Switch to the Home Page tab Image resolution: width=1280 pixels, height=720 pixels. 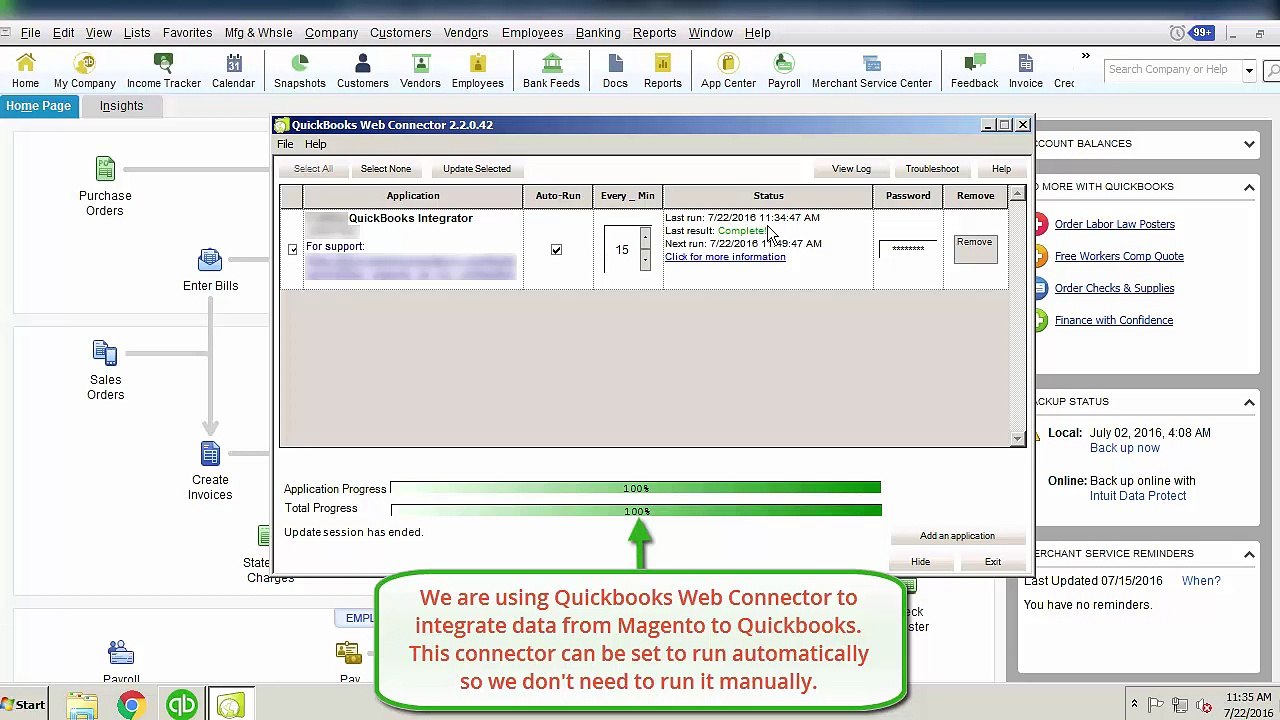[39, 106]
